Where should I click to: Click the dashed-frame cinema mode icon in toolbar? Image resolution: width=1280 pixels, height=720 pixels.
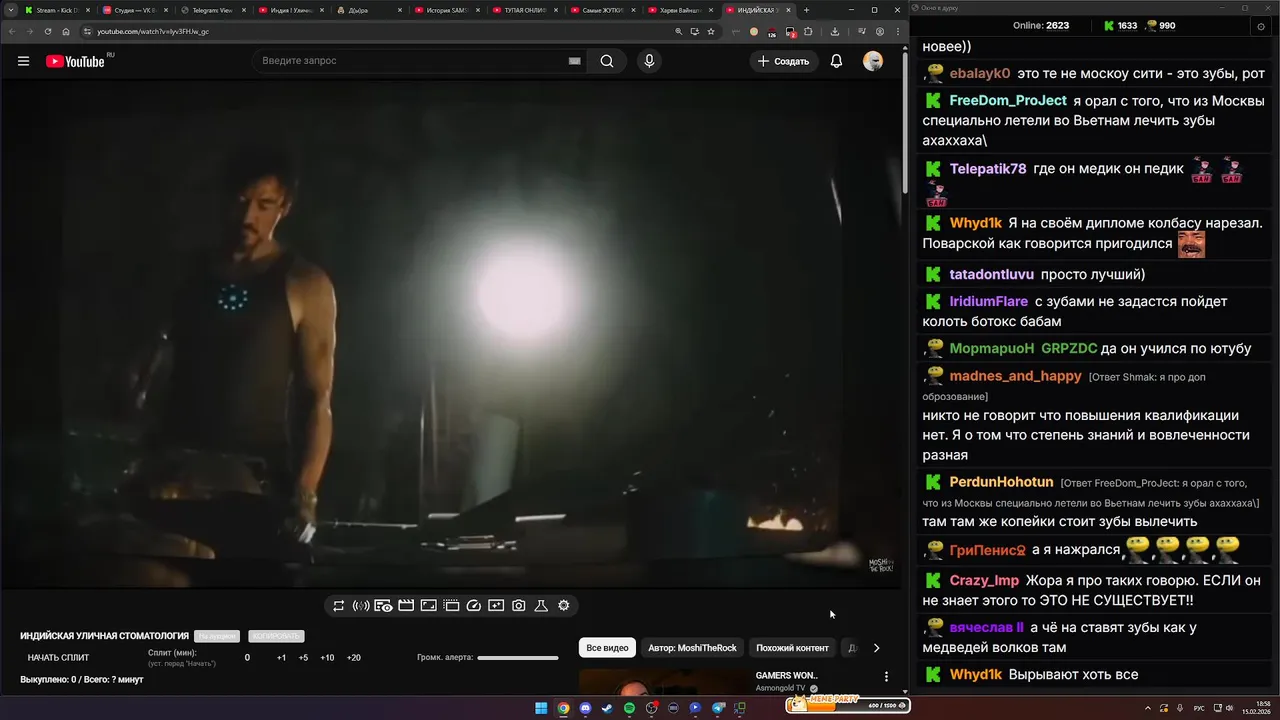[451, 606]
